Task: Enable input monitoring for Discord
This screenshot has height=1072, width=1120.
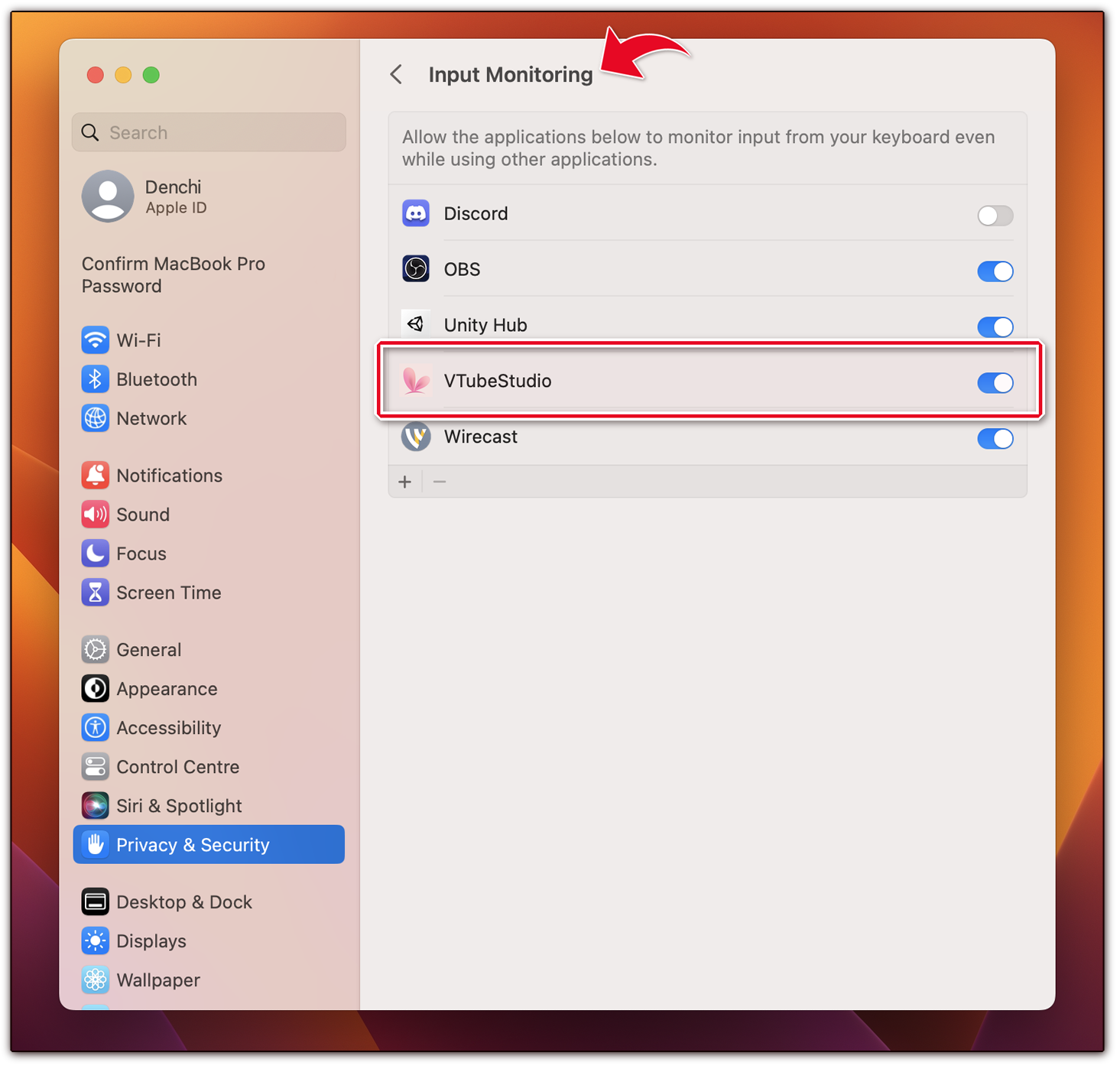Action: (995, 216)
